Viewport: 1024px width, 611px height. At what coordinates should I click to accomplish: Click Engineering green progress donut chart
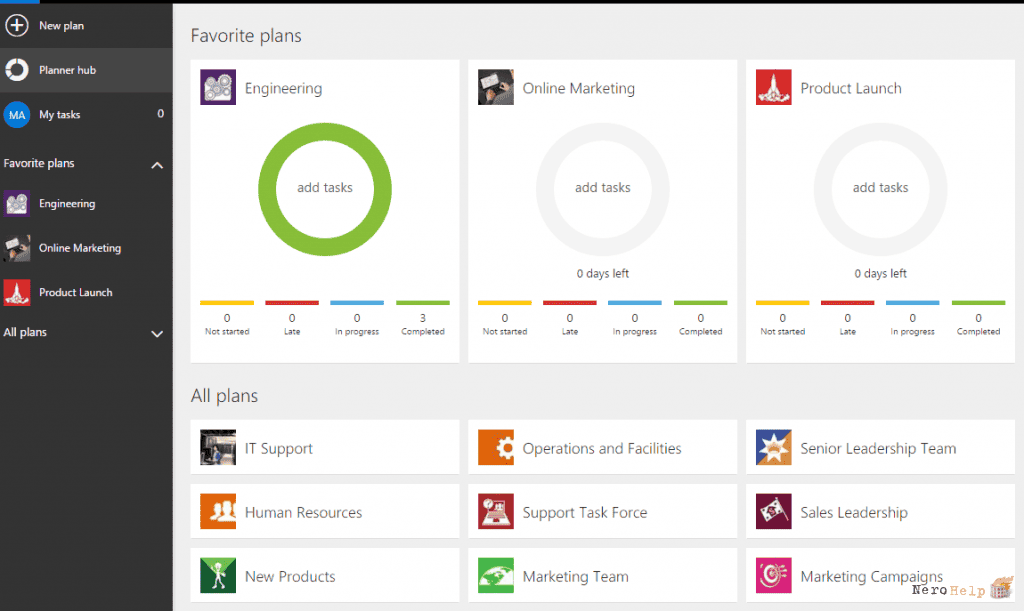(x=325, y=189)
